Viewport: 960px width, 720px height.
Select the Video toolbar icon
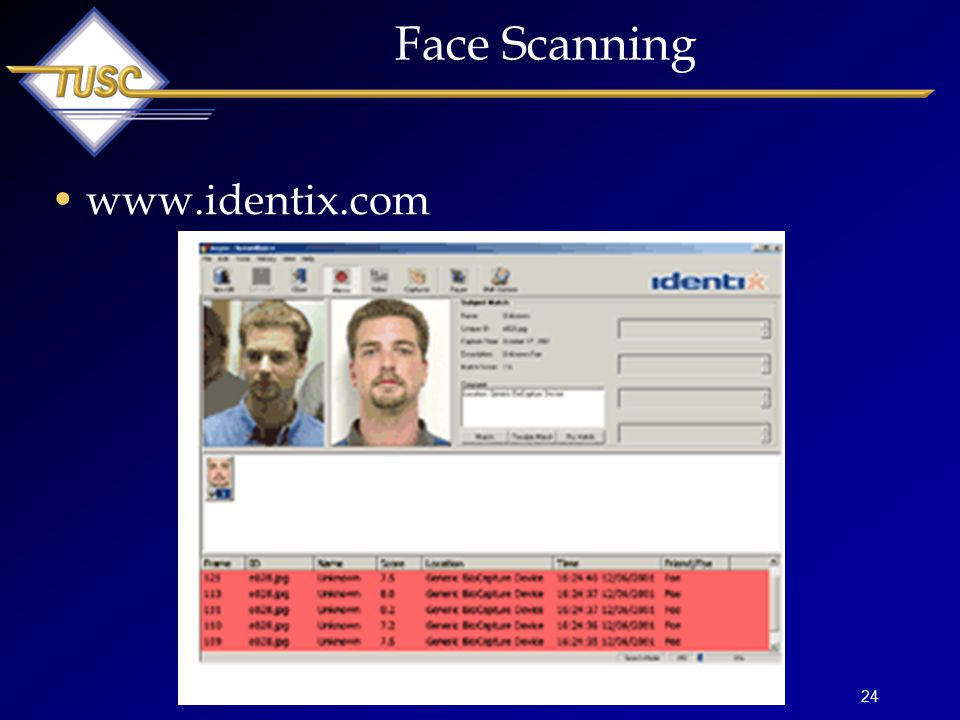[380, 280]
